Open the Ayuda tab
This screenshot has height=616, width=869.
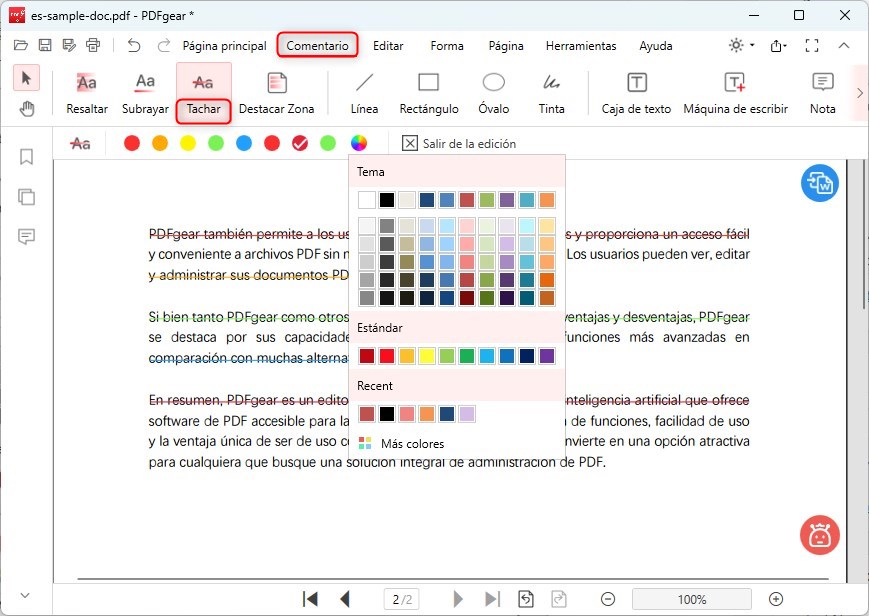click(656, 46)
